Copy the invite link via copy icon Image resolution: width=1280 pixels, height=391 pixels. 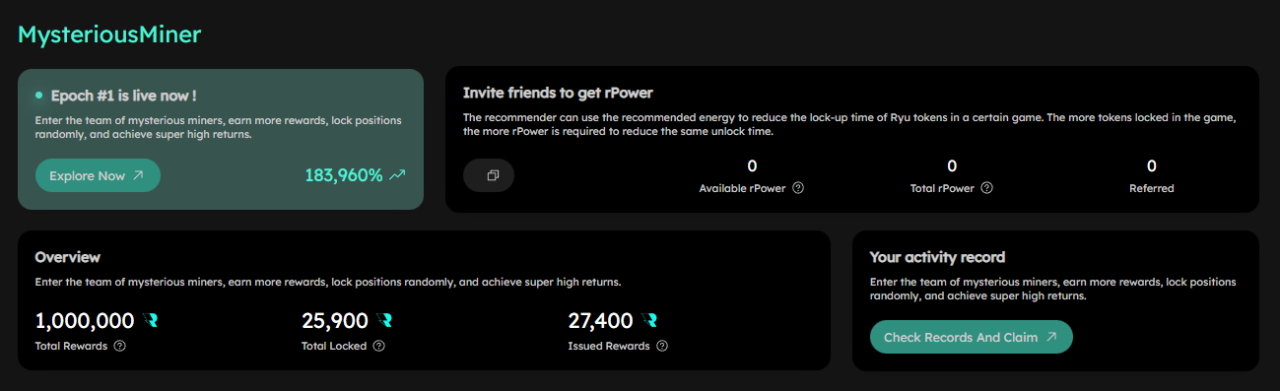(x=489, y=175)
